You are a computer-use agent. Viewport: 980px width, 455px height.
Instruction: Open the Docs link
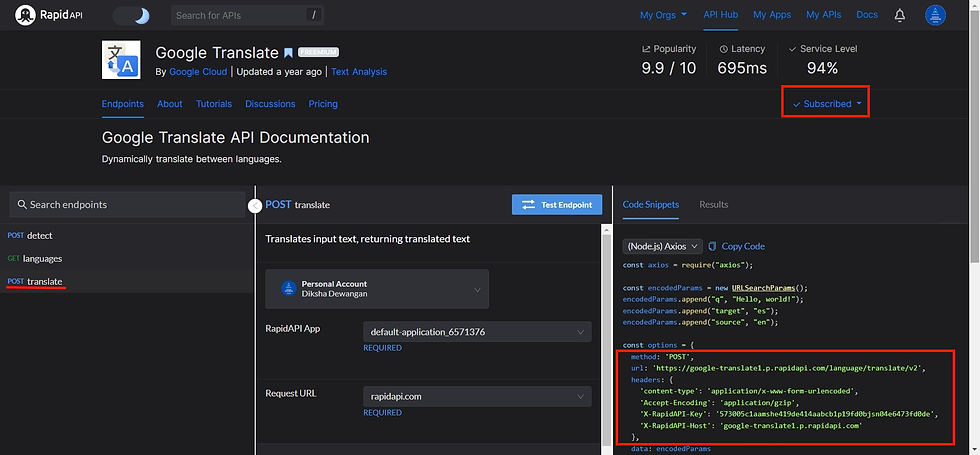coord(867,15)
